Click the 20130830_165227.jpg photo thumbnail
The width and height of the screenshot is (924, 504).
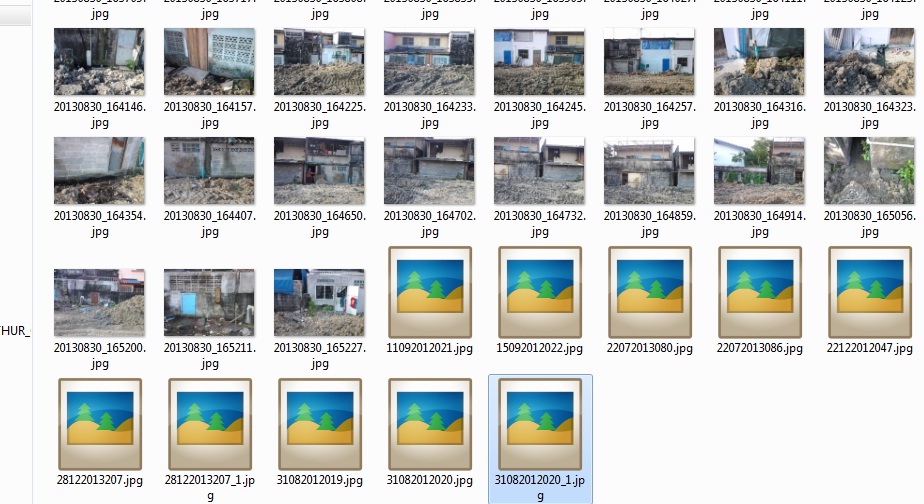[x=319, y=302]
